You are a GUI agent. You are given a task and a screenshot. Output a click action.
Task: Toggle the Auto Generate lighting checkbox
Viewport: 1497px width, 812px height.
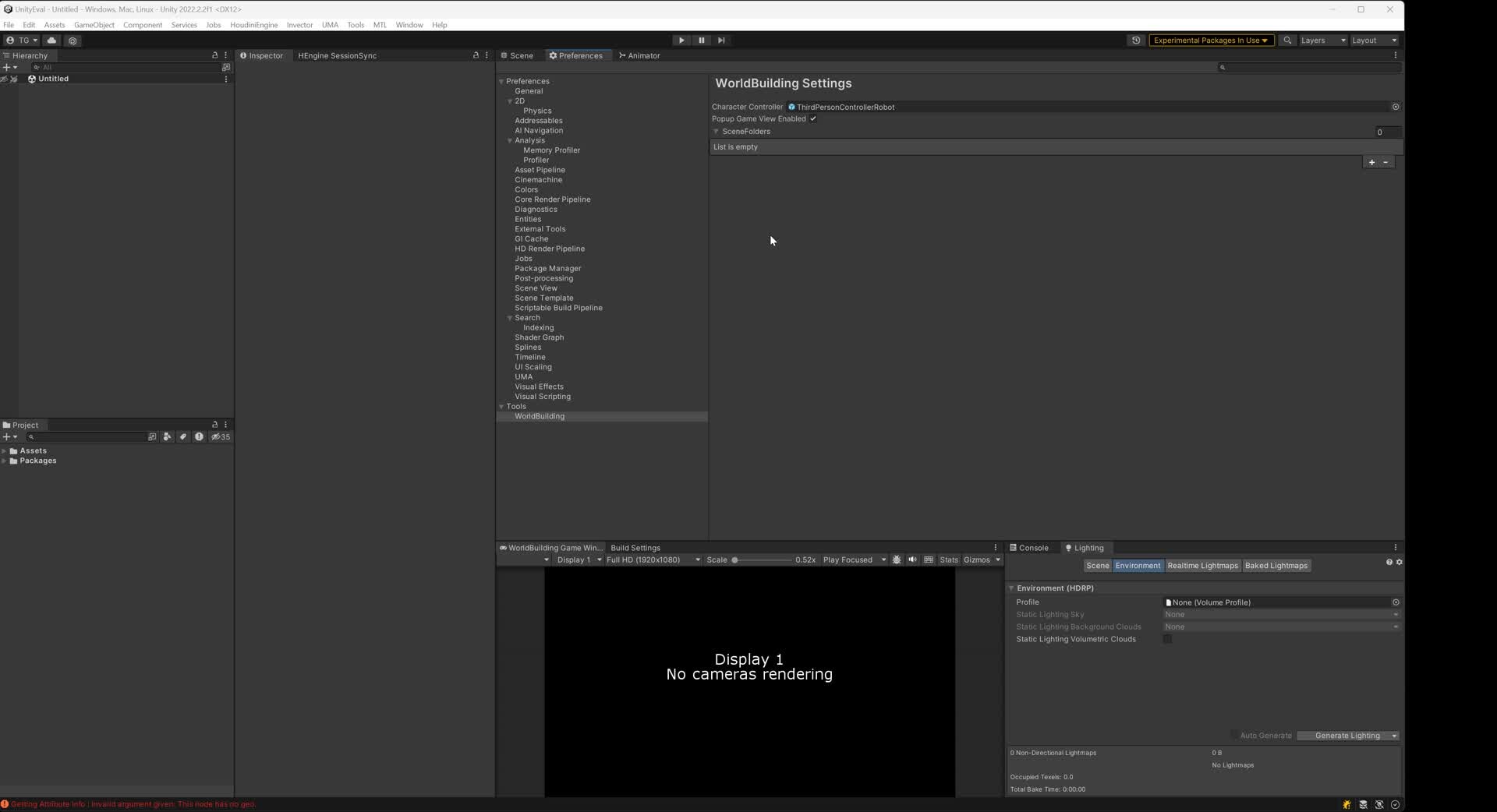[x=1234, y=736]
